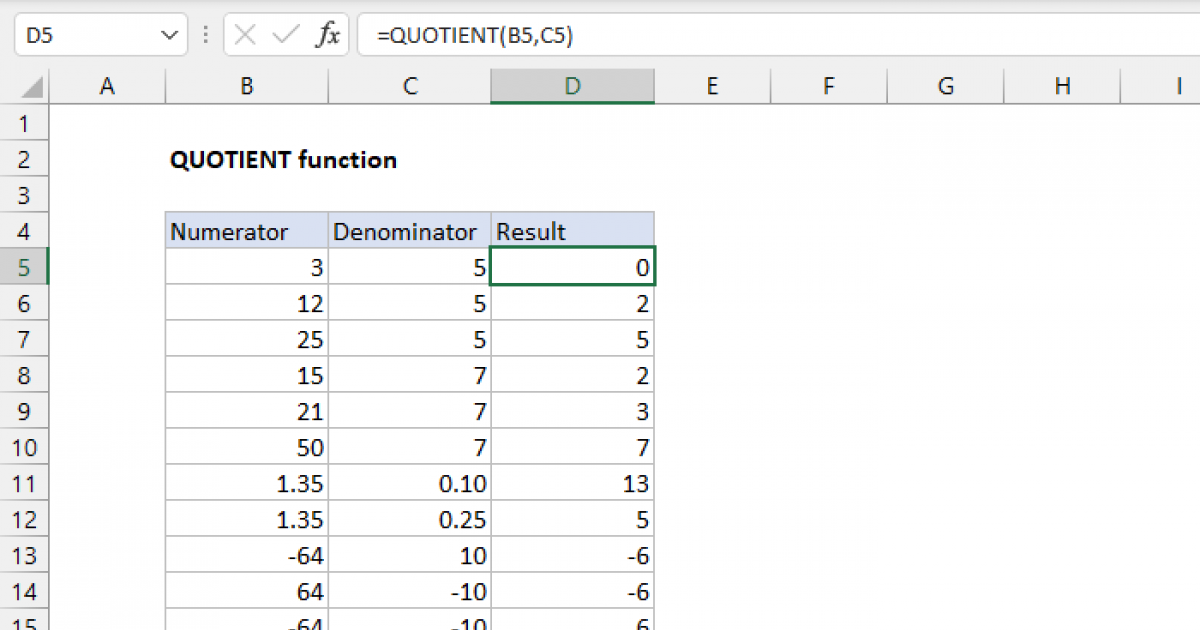
Task: Select denominator cell 7 in row 10
Action: coord(409,448)
